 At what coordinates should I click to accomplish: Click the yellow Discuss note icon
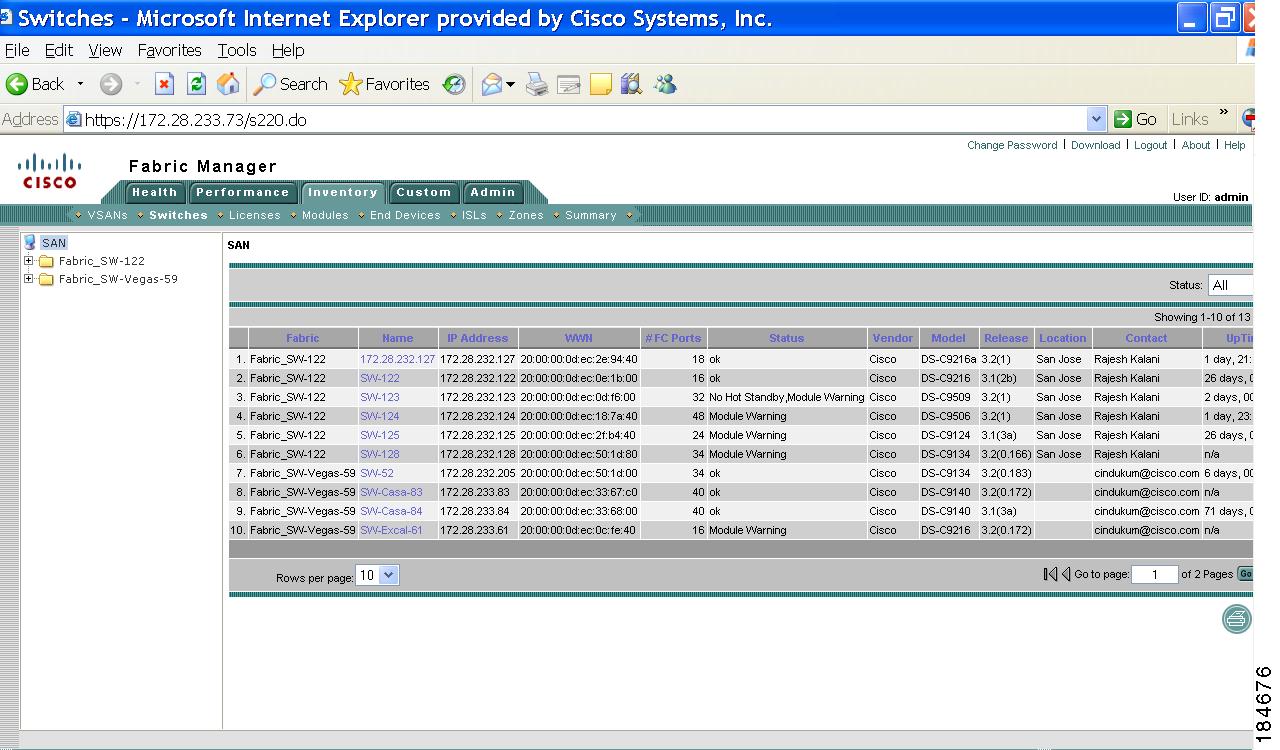(601, 85)
